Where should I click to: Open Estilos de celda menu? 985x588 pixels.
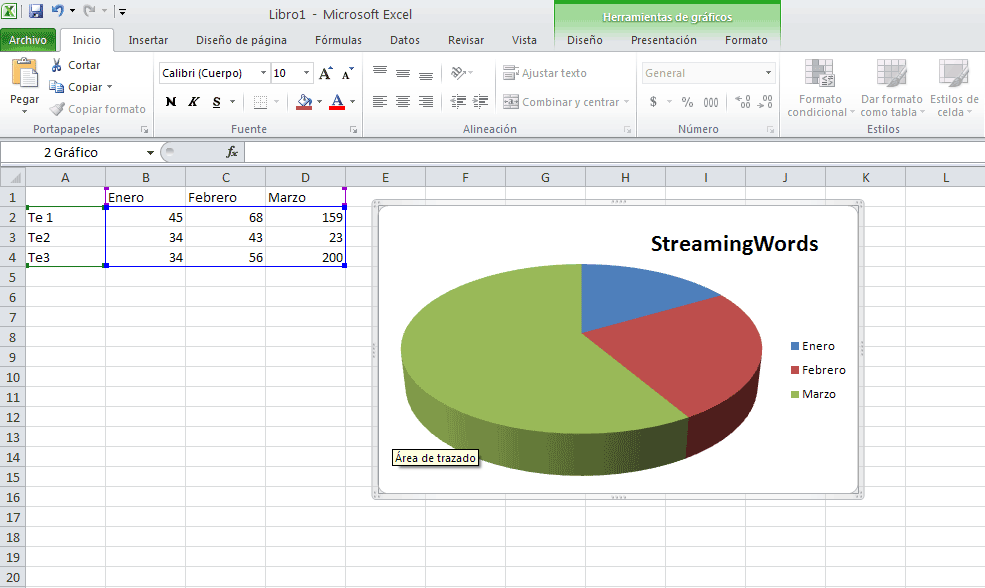coord(954,87)
